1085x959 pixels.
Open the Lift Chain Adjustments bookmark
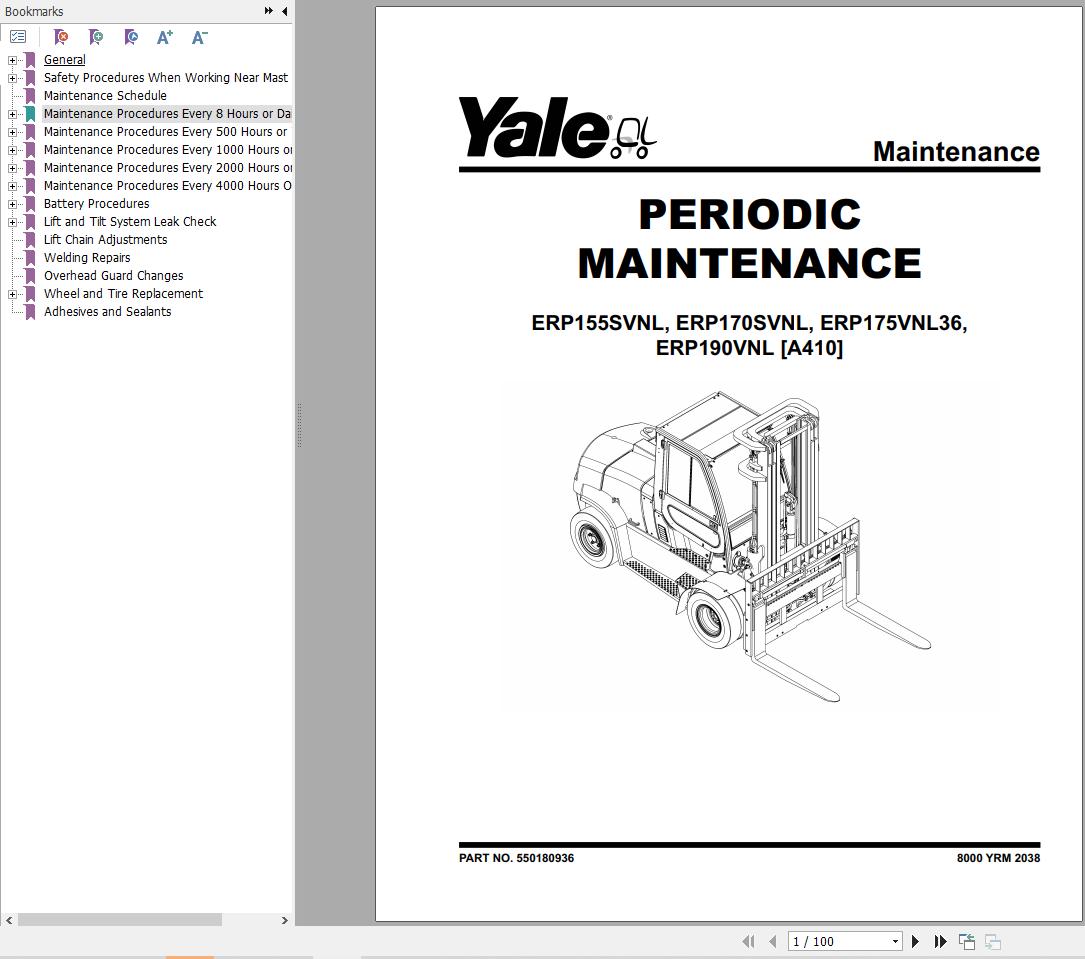pos(105,239)
